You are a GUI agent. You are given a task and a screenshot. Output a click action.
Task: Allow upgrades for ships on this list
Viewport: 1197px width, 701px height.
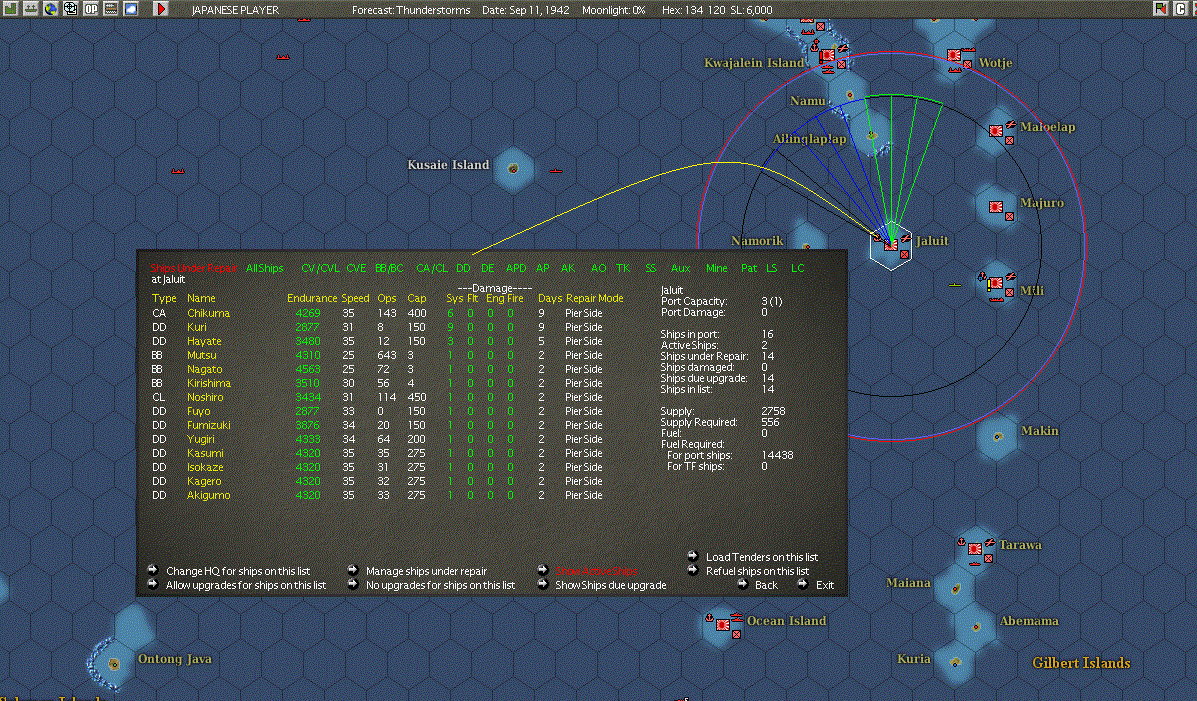point(246,585)
